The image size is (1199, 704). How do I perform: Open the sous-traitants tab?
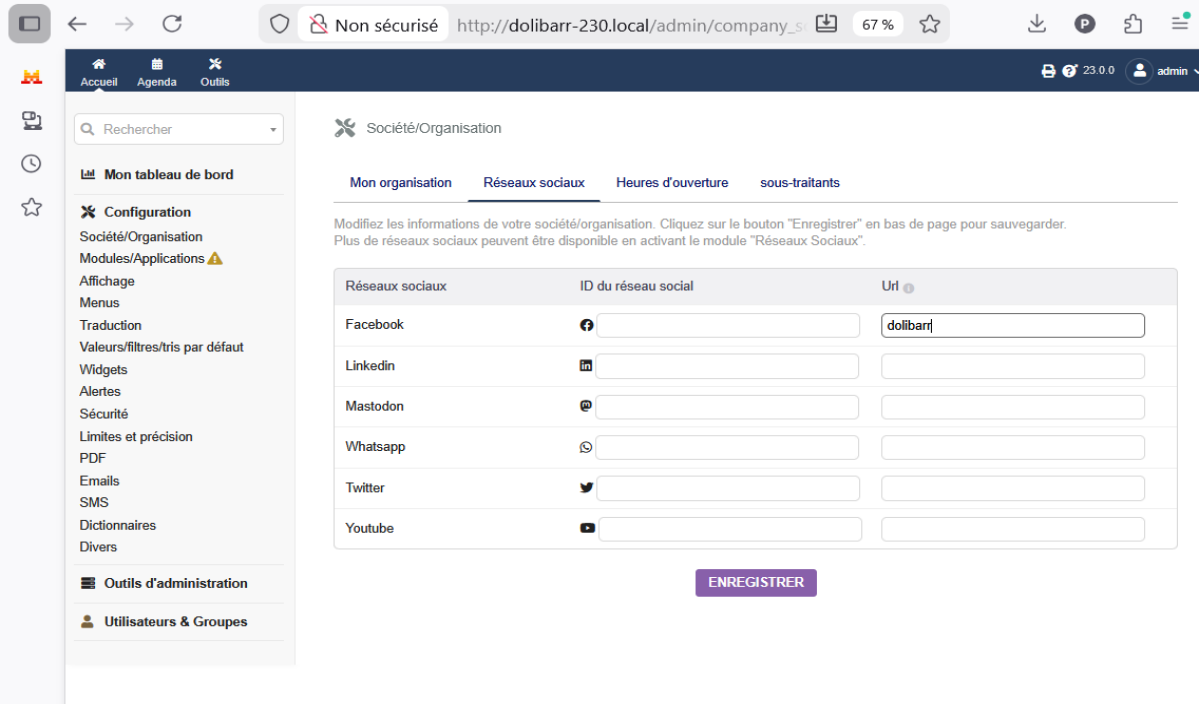pos(800,183)
